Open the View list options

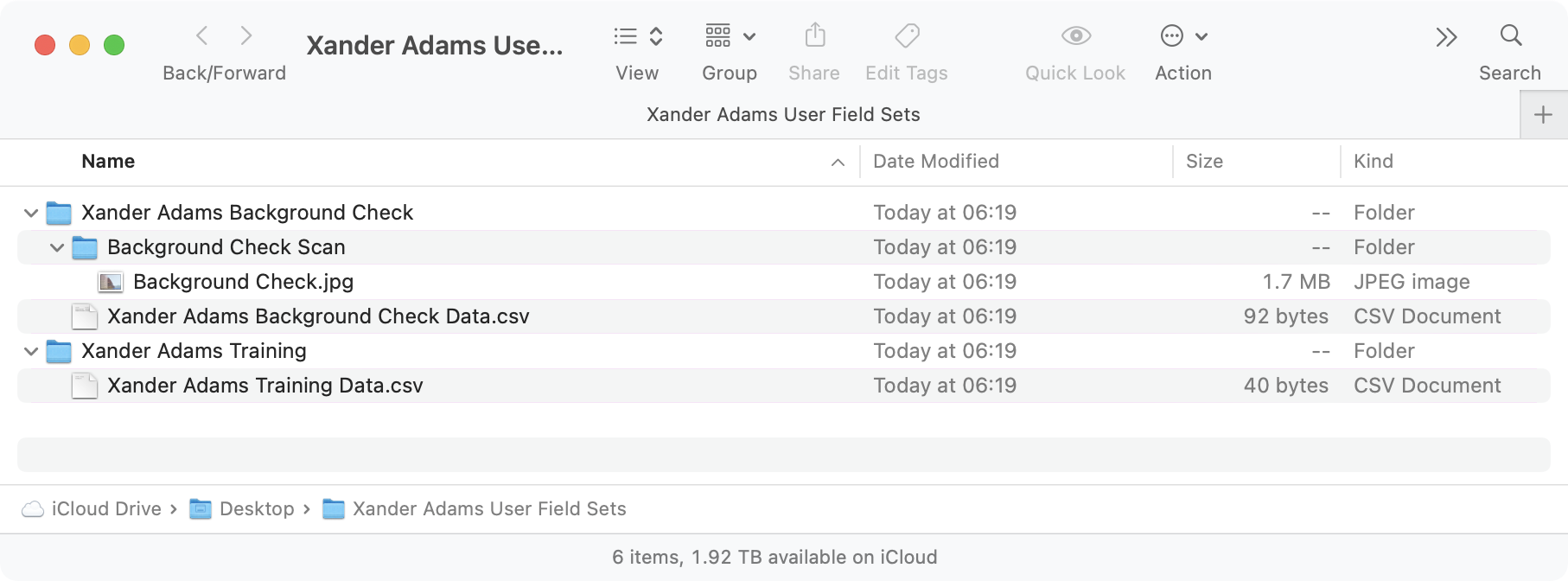[637, 36]
